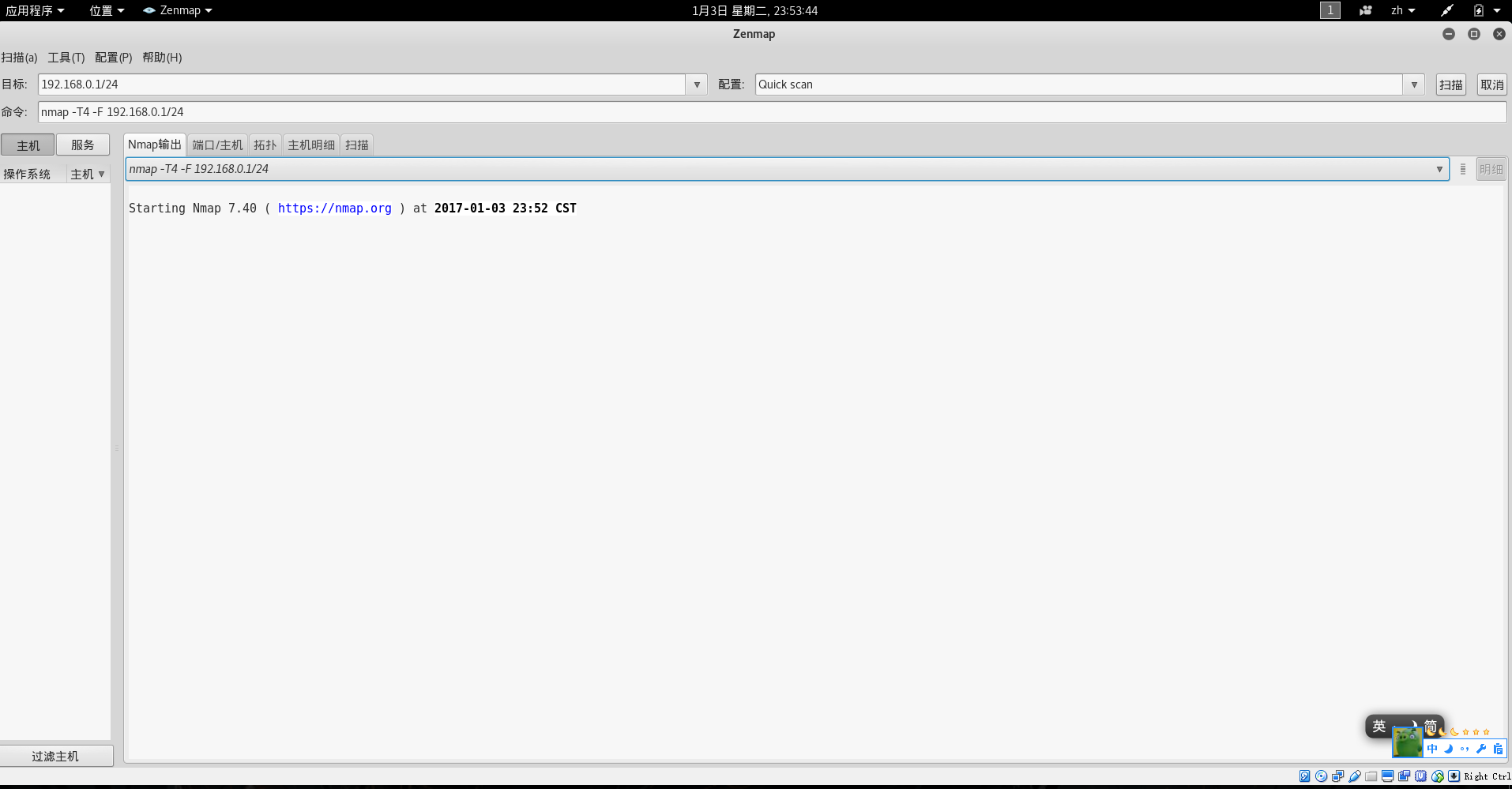Open the 扫描(a) menu
Viewport: 1512px width, 789px height.
click(x=20, y=58)
